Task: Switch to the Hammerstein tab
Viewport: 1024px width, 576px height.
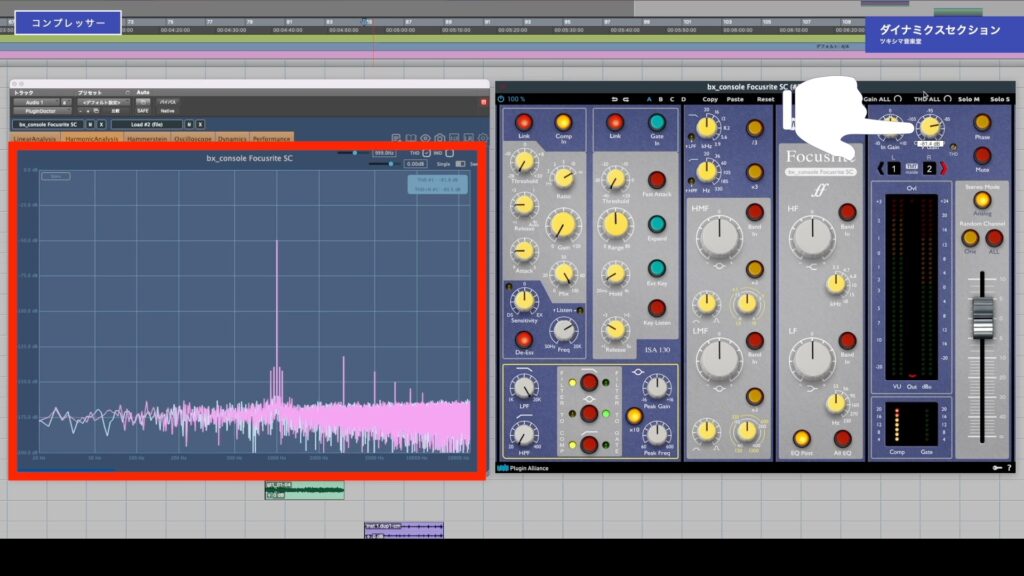Action: (147, 138)
